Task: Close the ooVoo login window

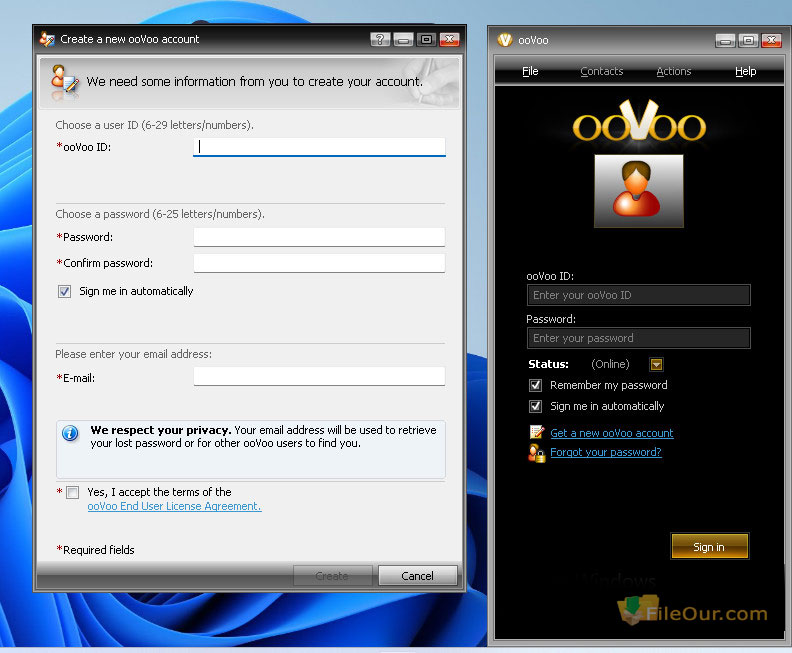Action: (x=772, y=40)
